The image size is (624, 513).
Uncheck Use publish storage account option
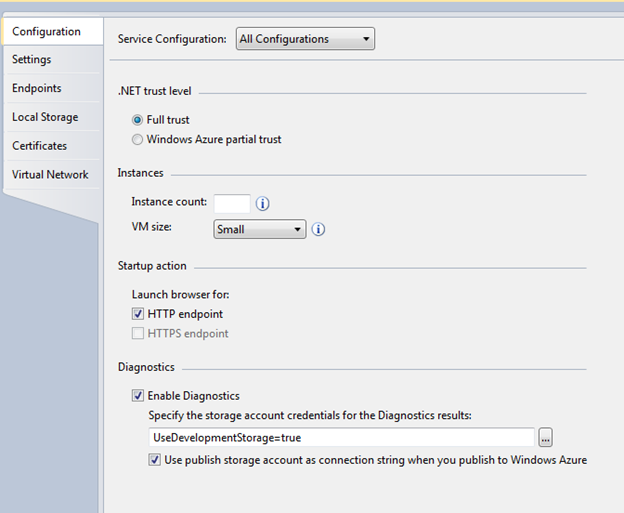[x=155, y=460]
